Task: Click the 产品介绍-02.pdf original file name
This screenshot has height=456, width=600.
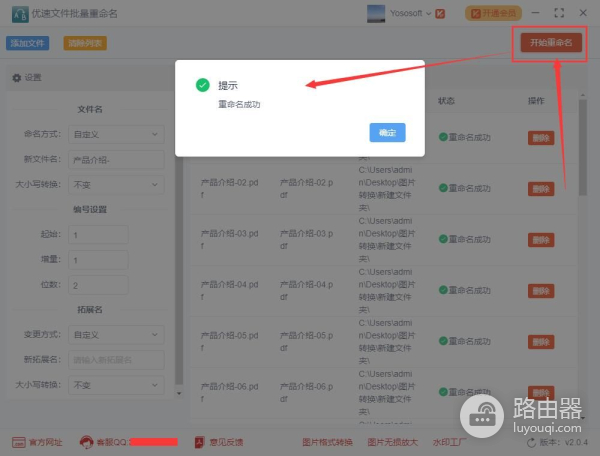Action: pyautogui.click(x=230, y=189)
